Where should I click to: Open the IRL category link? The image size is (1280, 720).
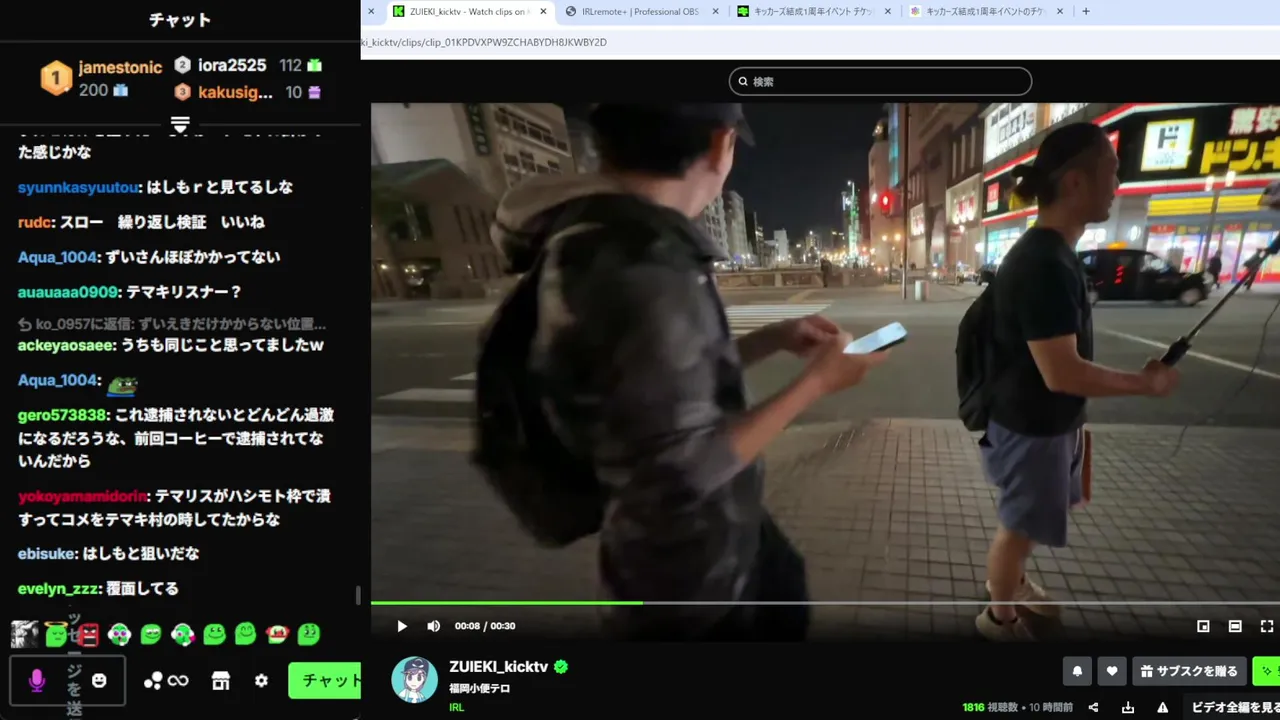(x=456, y=707)
